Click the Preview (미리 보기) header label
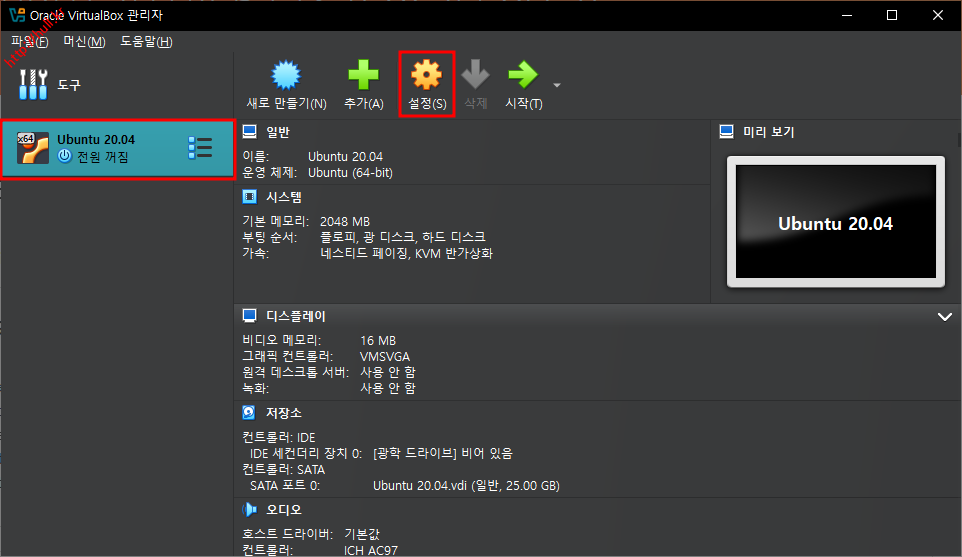 point(769,132)
